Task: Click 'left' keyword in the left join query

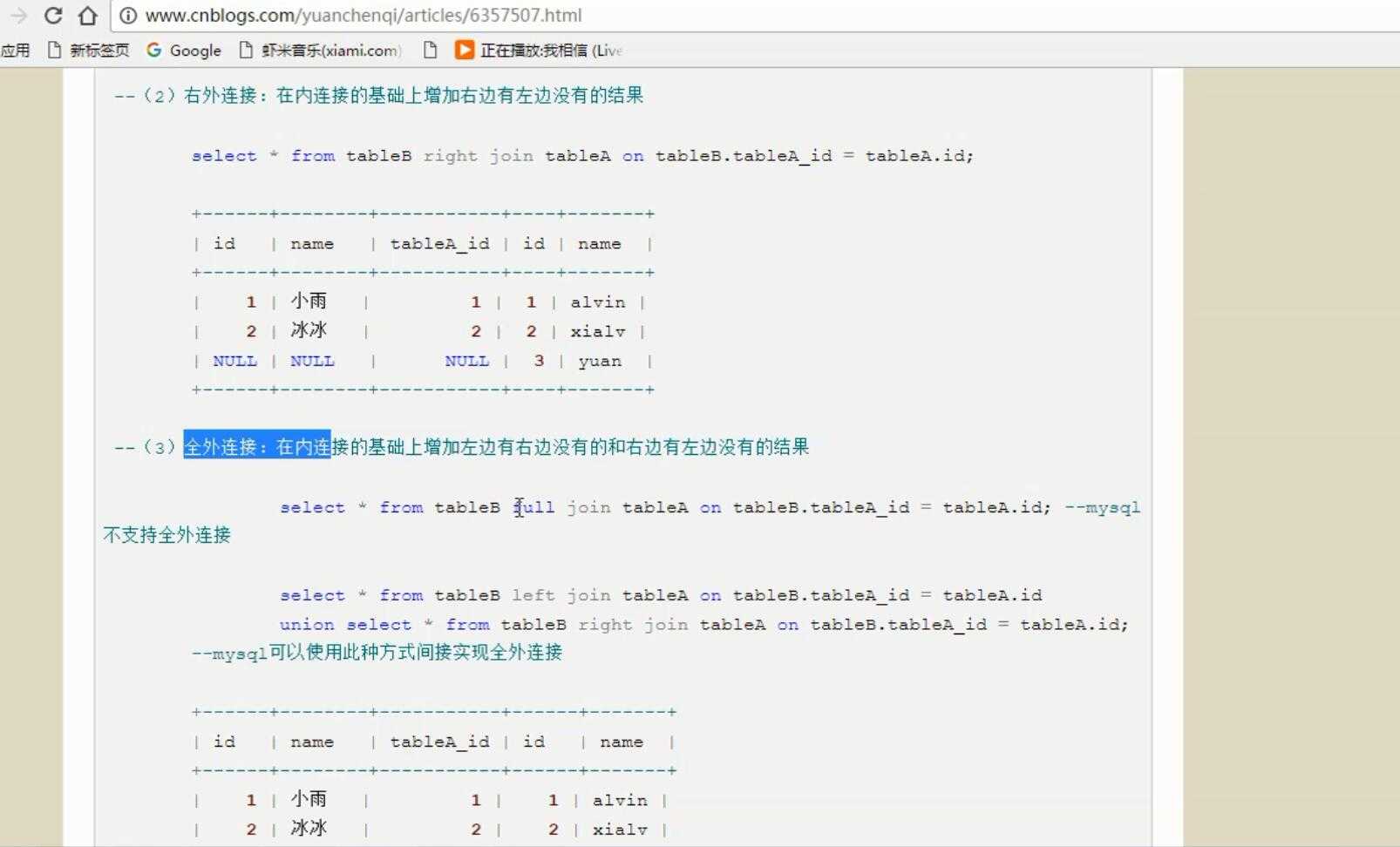Action: (x=533, y=595)
